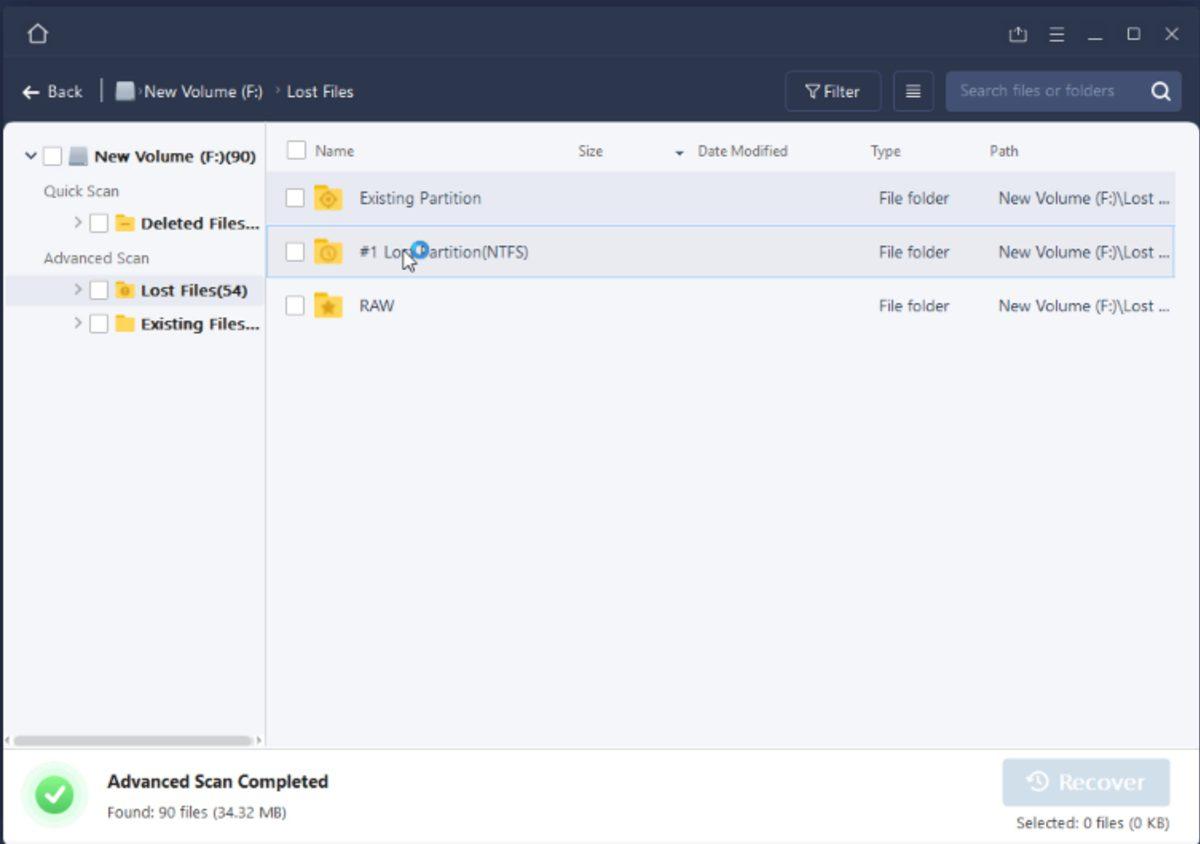This screenshot has width=1200, height=844.
Task: Click the New Volume drive icon in breadcrumb
Action: (x=125, y=91)
